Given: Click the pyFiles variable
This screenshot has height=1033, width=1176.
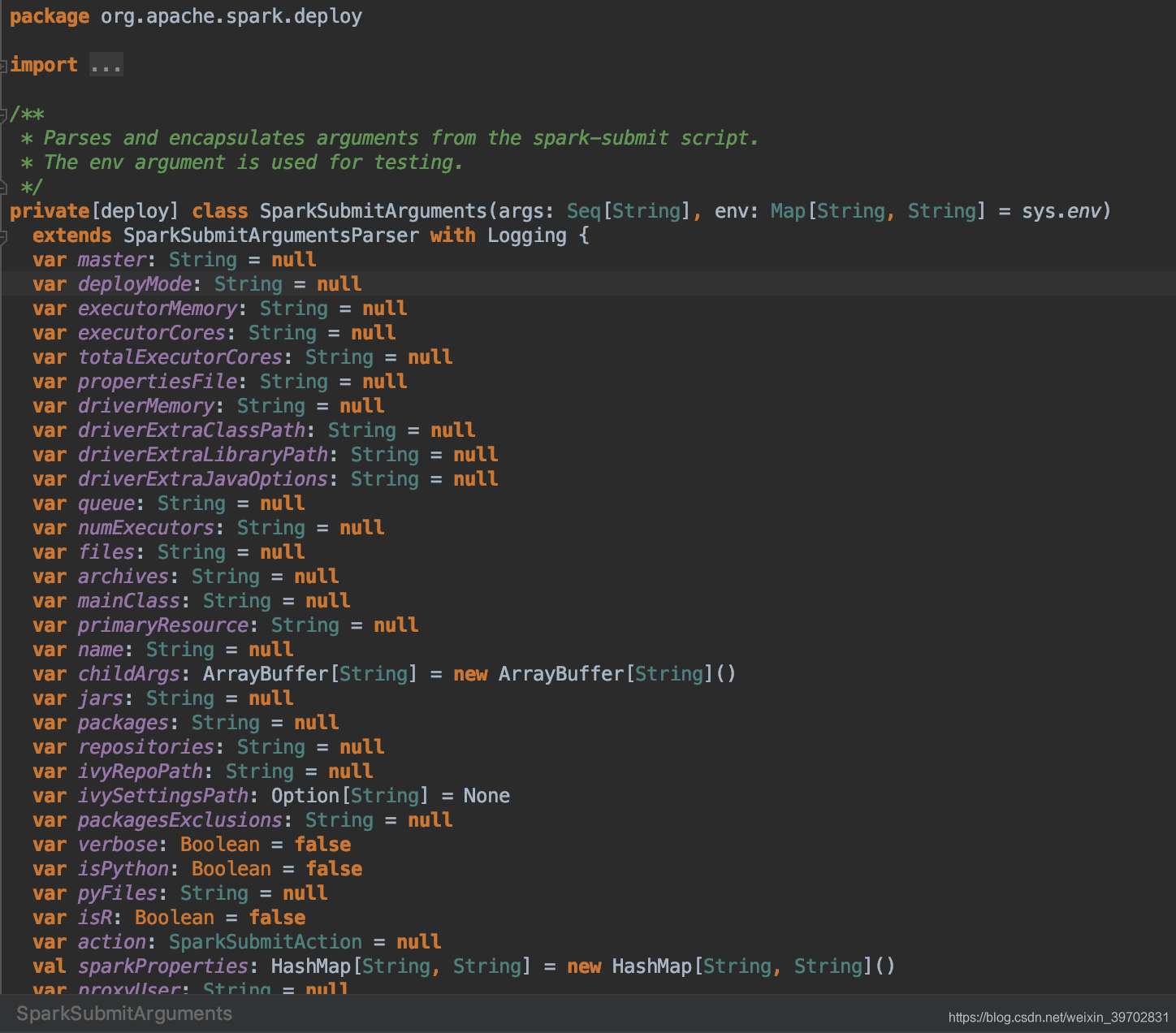Looking at the screenshot, I should (x=118, y=893).
